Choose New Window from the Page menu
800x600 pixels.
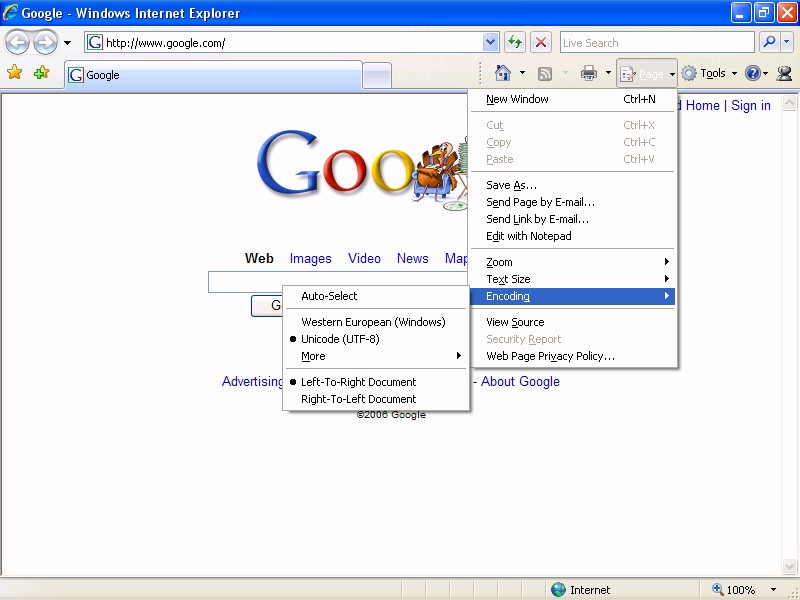572,99
